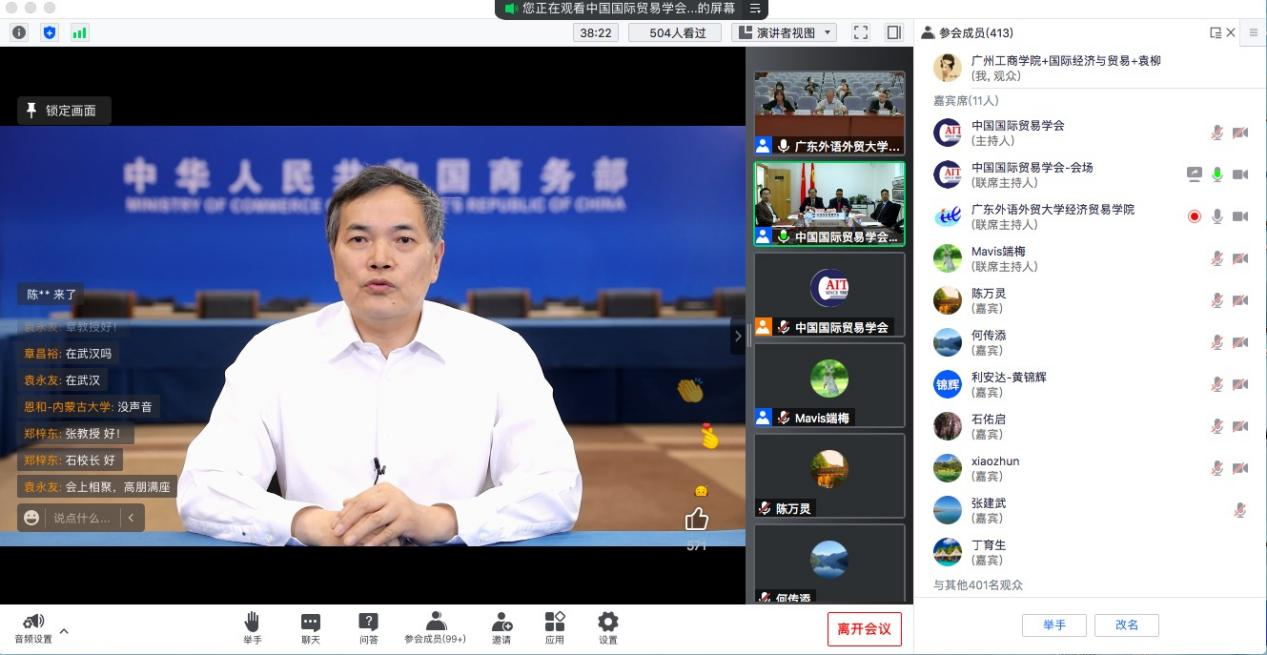
Task: Enter fullscreen mode icon
Action: (x=860, y=32)
